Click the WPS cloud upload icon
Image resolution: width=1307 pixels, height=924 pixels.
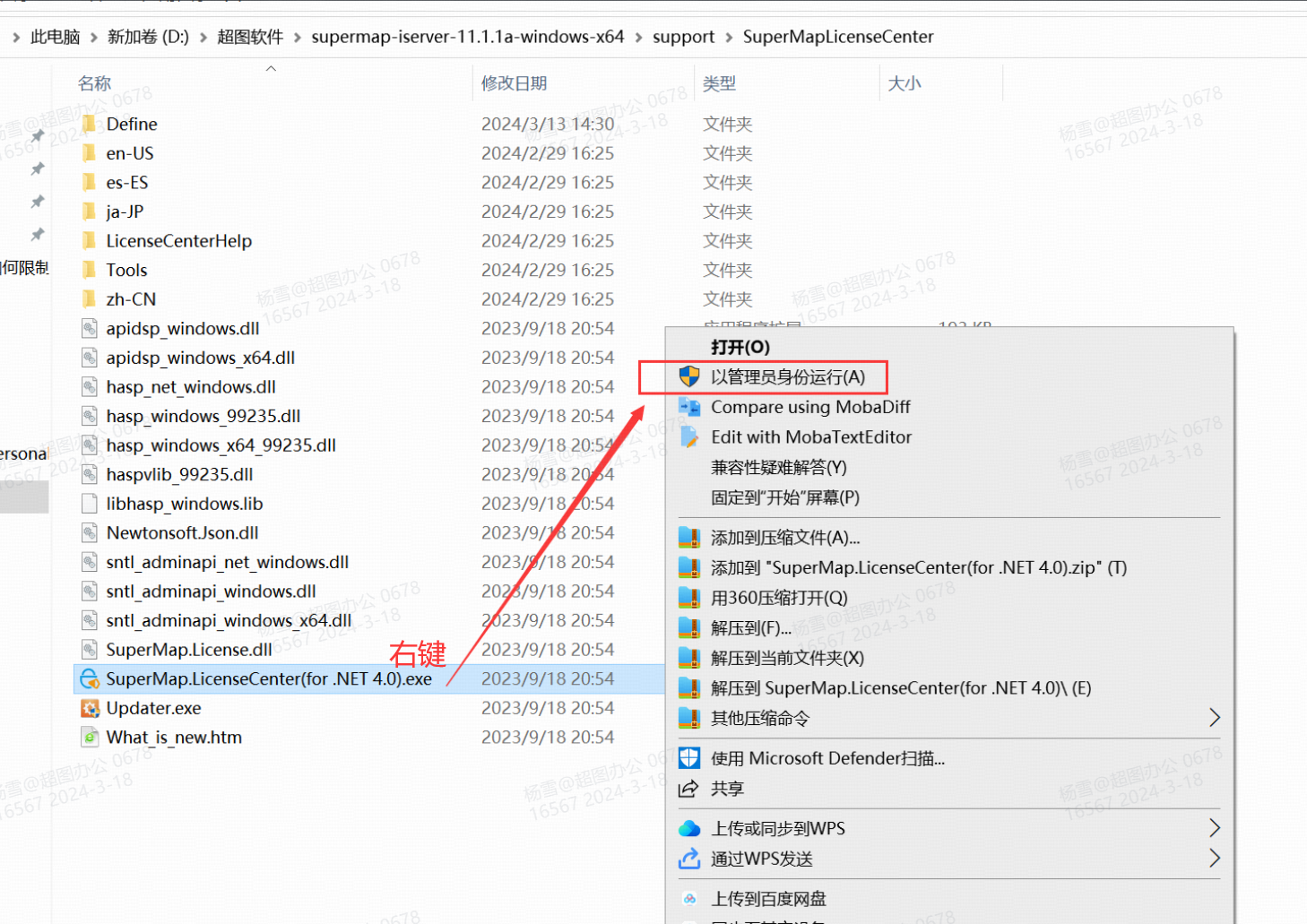tap(689, 828)
